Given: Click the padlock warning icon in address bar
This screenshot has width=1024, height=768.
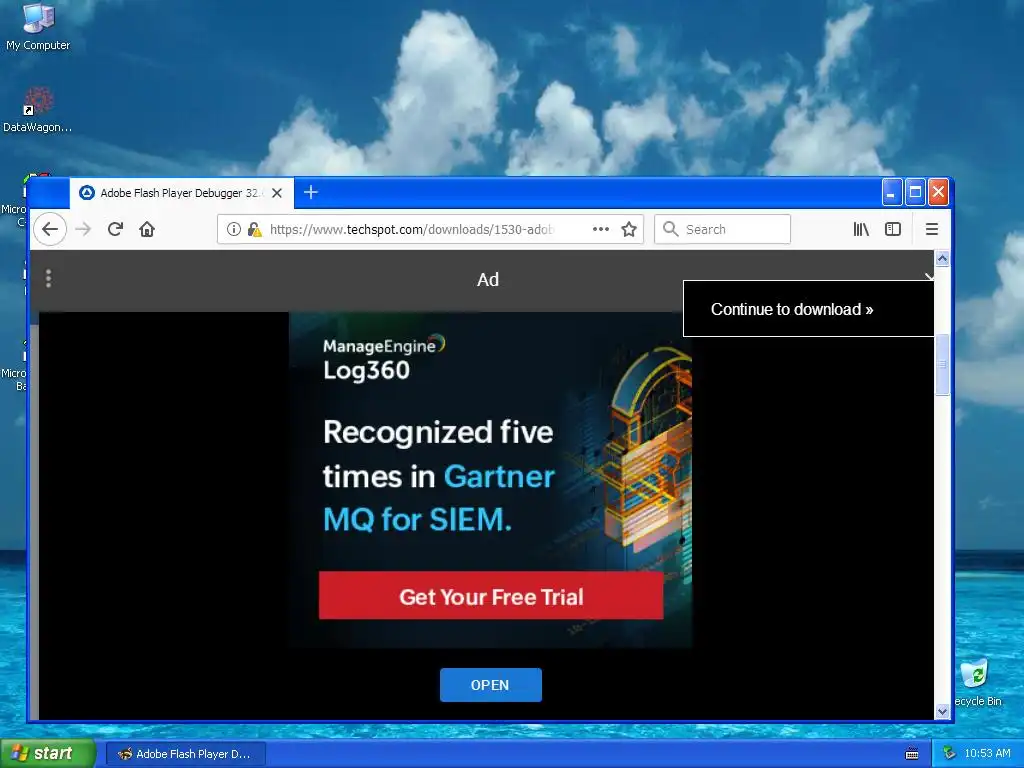Looking at the screenshot, I should pos(255,229).
